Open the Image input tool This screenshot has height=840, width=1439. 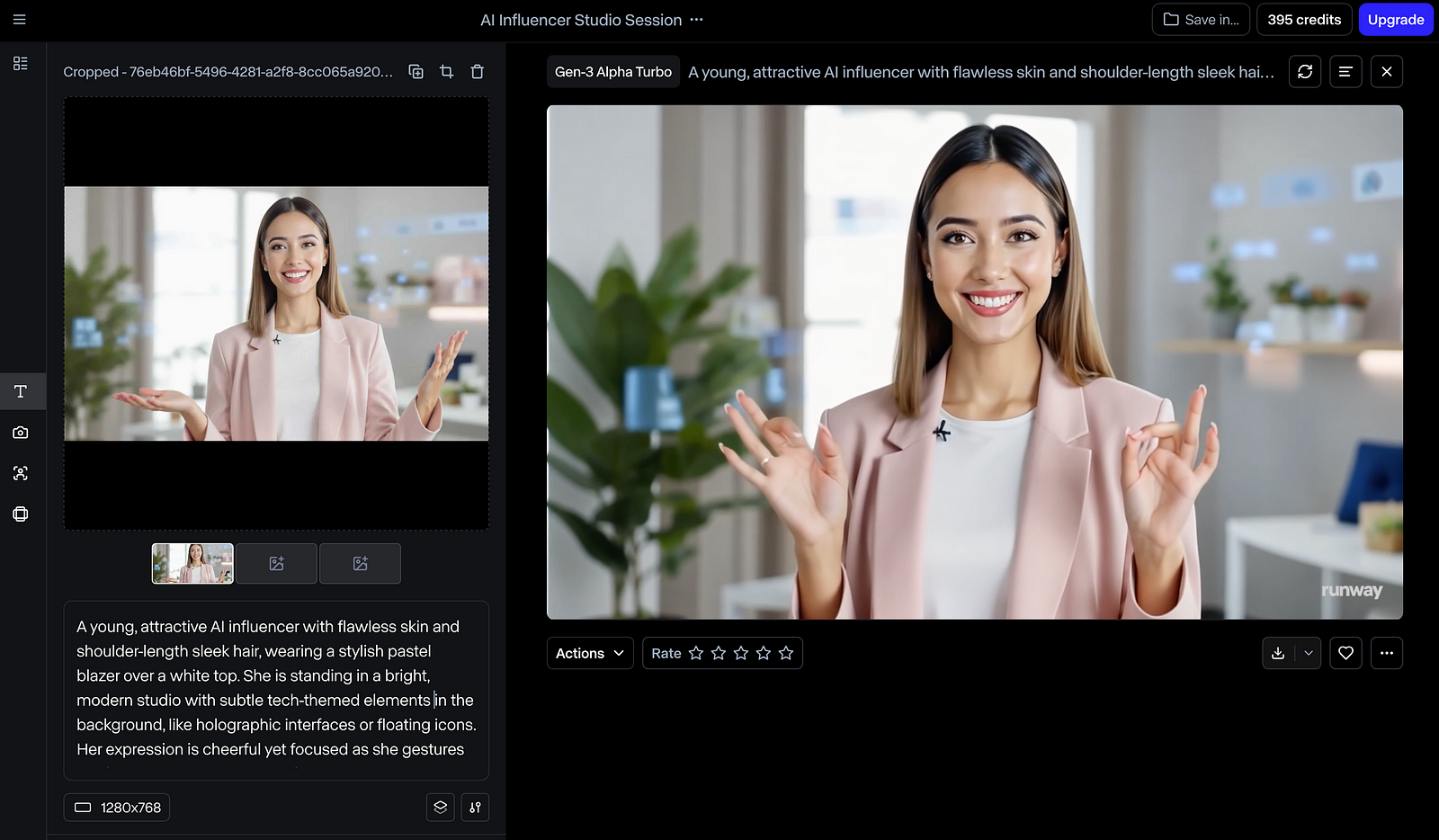coord(20,433)
